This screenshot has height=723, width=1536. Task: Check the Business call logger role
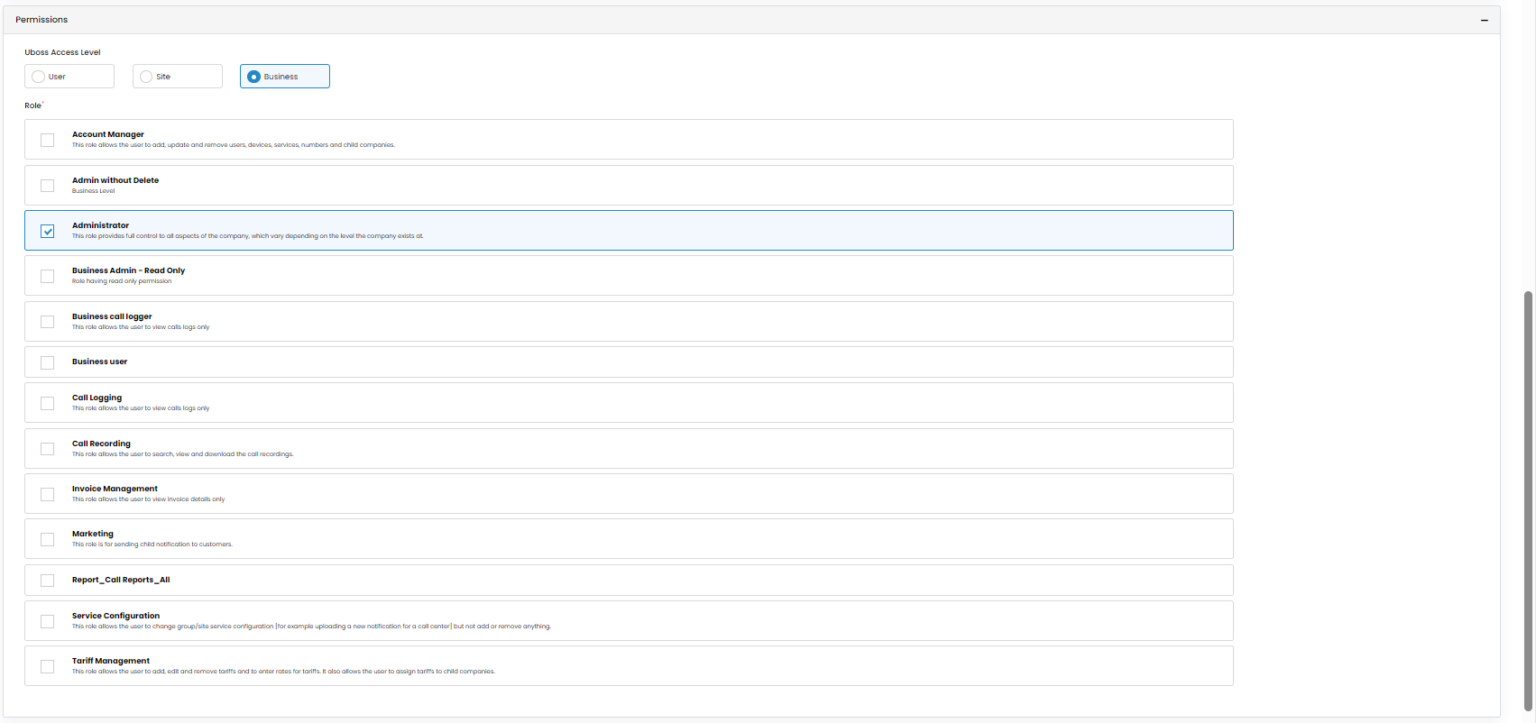47,321
